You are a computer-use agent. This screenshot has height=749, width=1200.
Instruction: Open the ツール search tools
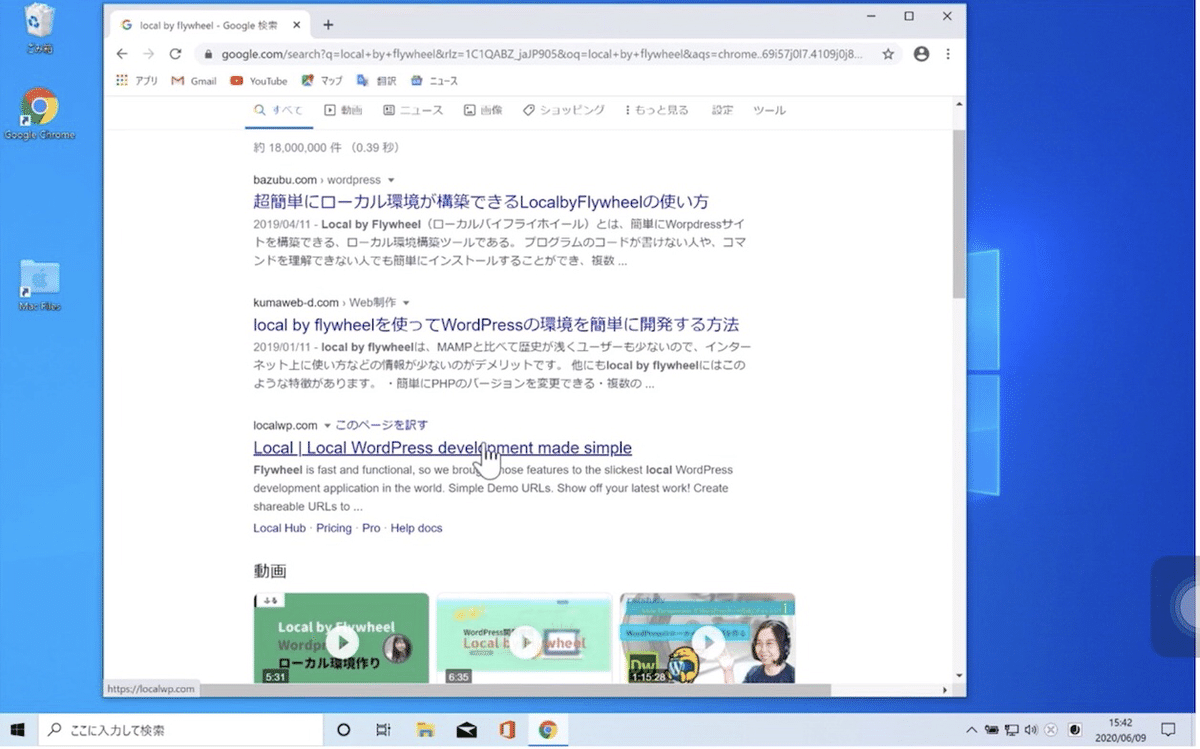coord(769,110)
